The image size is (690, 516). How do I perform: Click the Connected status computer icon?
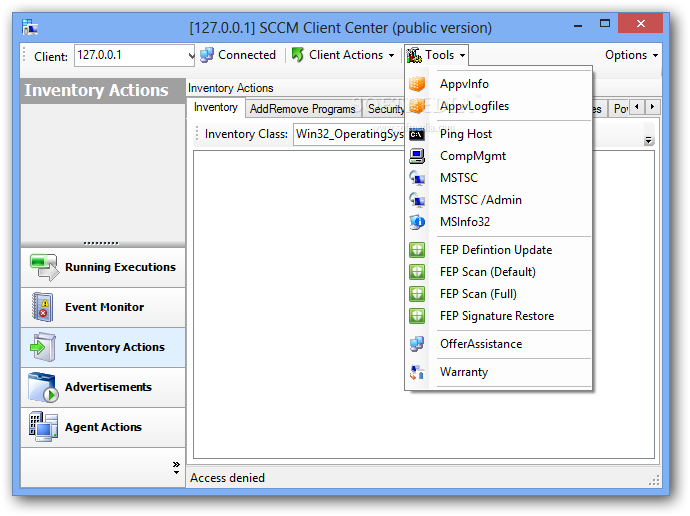[x=207, y=55]
